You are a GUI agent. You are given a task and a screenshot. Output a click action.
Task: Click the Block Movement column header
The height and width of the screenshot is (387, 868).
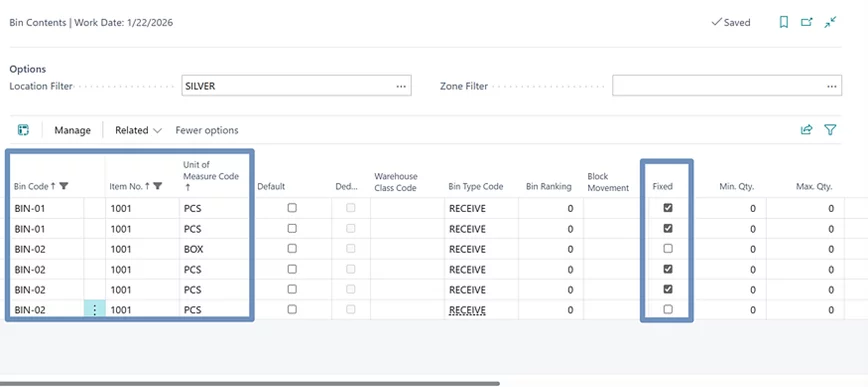pos(608,182)
